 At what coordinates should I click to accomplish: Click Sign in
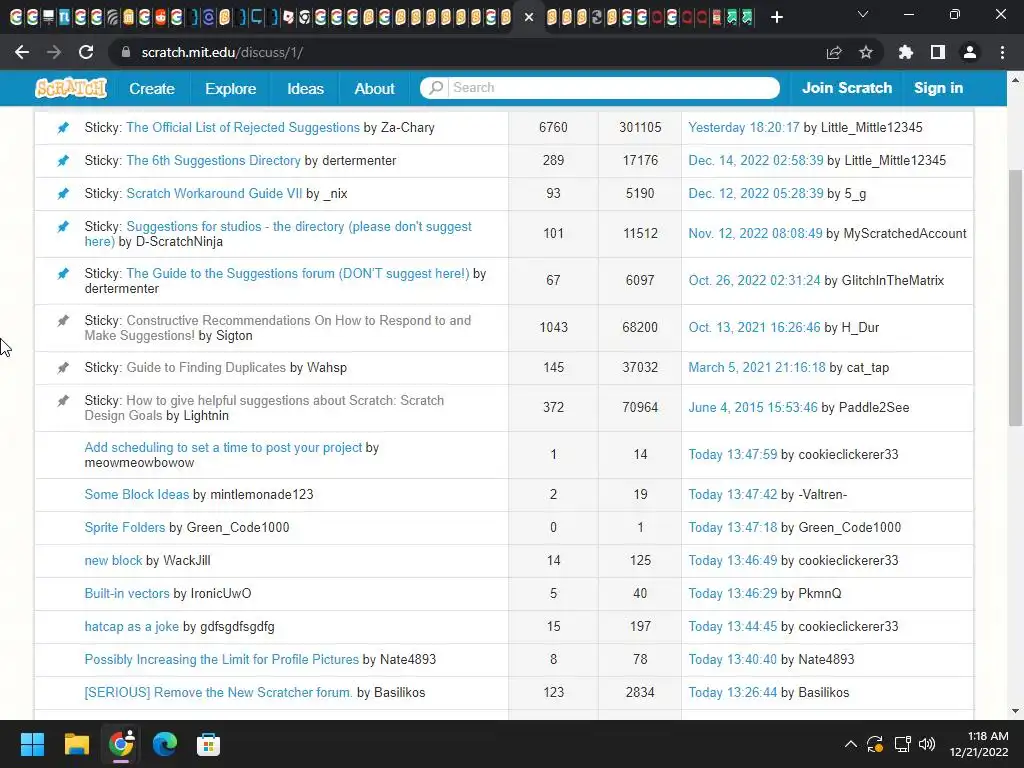pos(938,88)
